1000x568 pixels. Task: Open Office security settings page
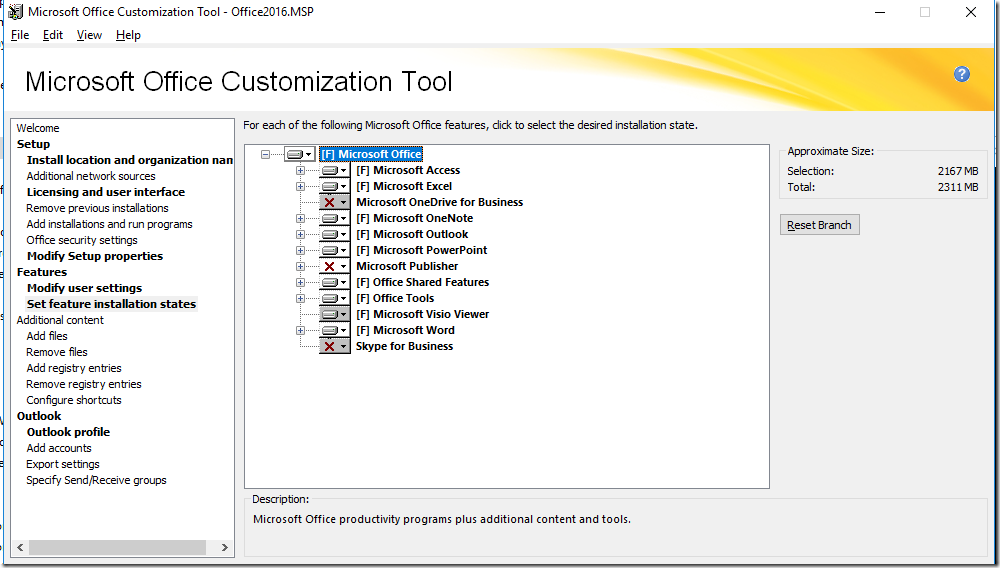(82, 240)
